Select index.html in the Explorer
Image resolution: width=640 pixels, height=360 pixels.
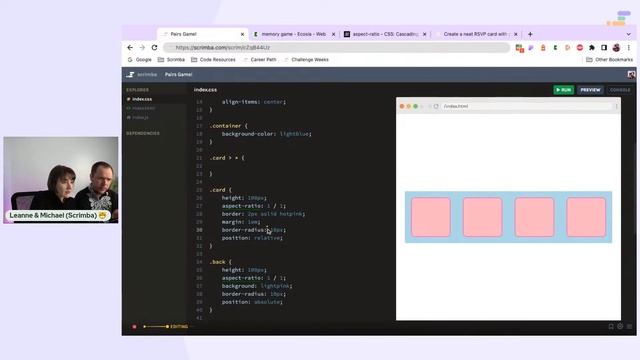point(143,108)
